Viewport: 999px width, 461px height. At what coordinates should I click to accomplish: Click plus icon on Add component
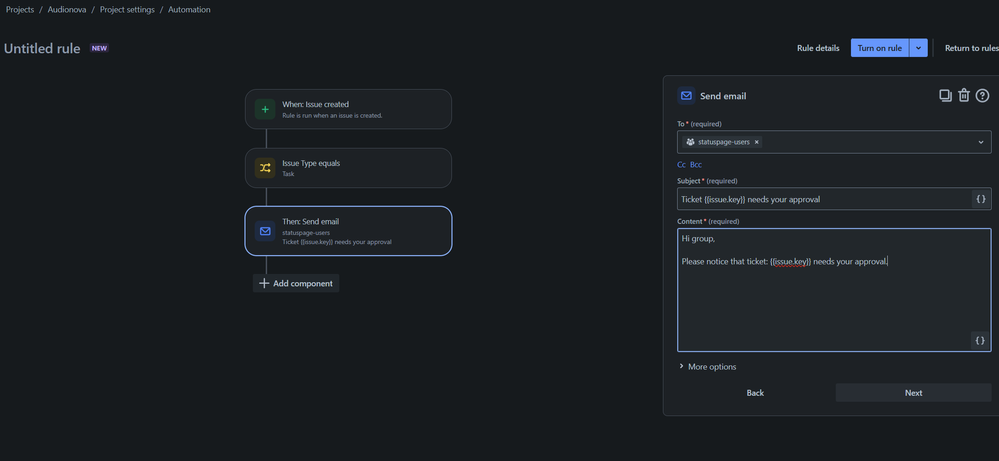click(x=264, y=283)
